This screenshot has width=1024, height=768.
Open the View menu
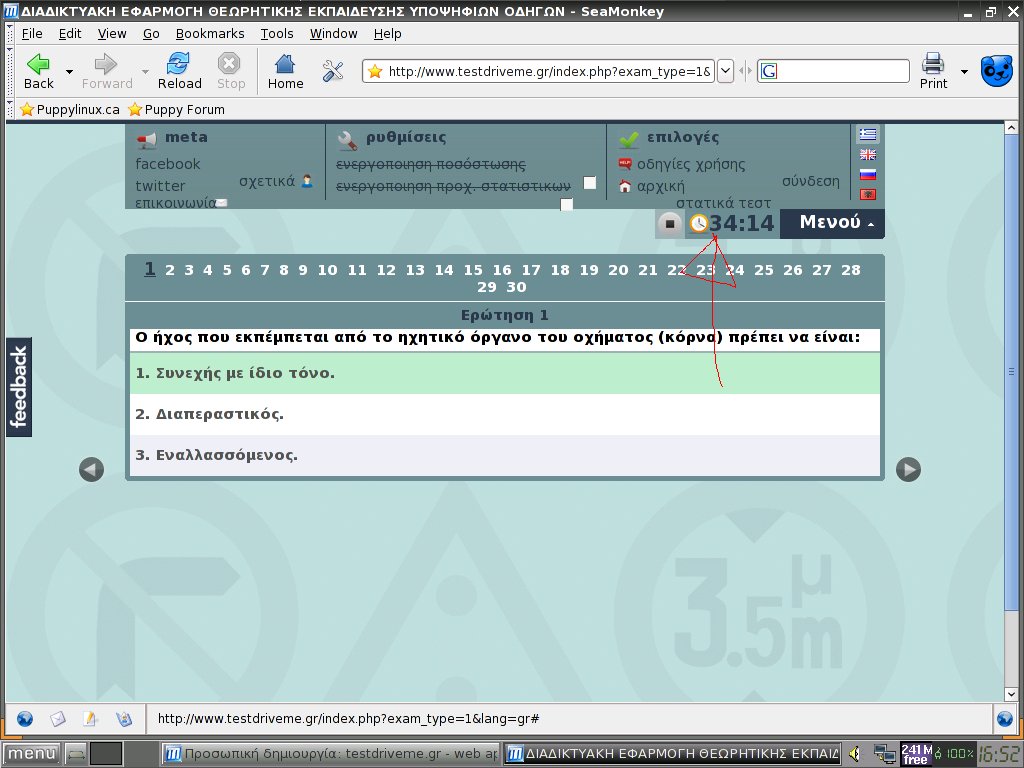click(112, 33)
